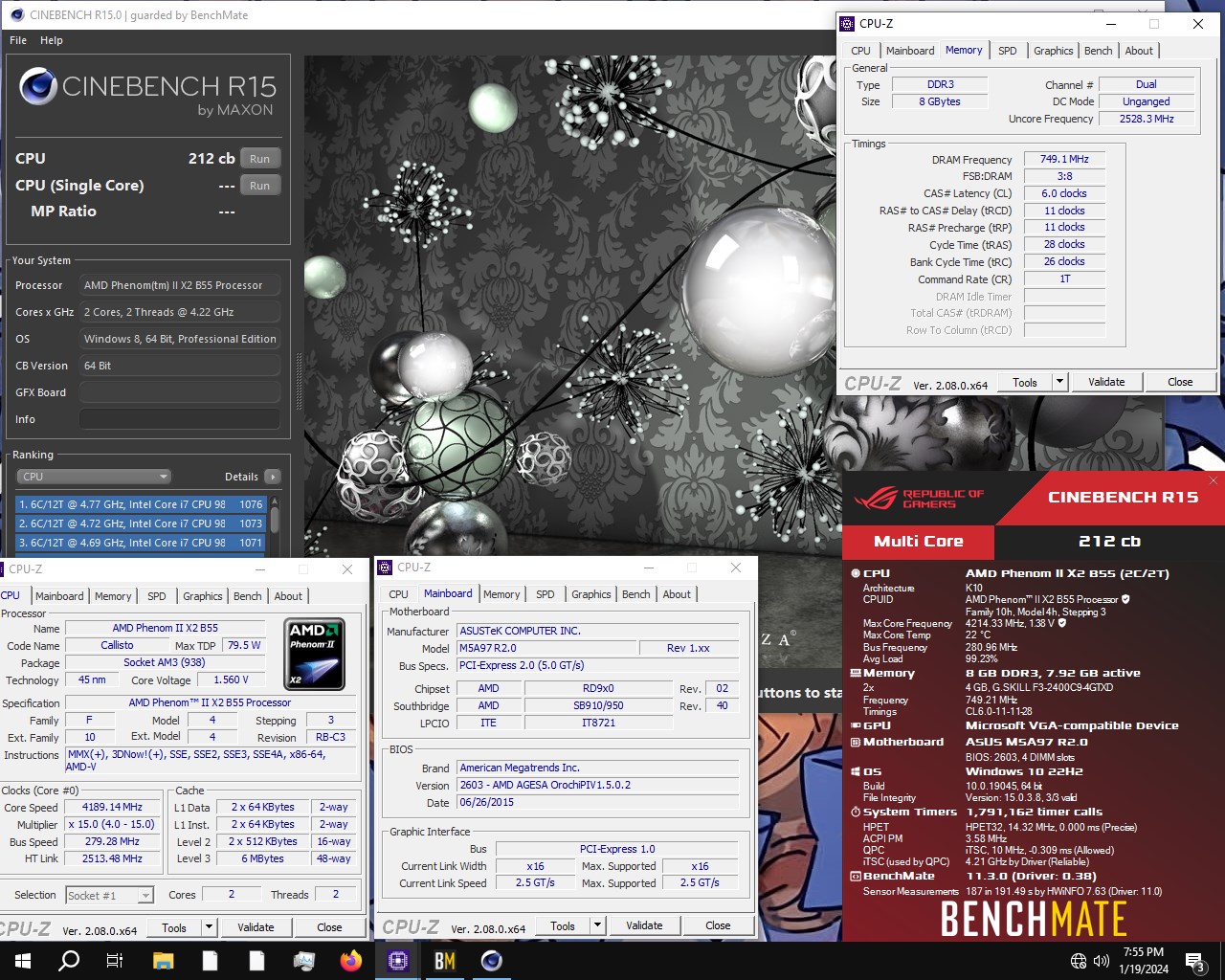
Task: Open the CPU ranking type dropdown in Cinebench
Action: click(x=94, y=477)
